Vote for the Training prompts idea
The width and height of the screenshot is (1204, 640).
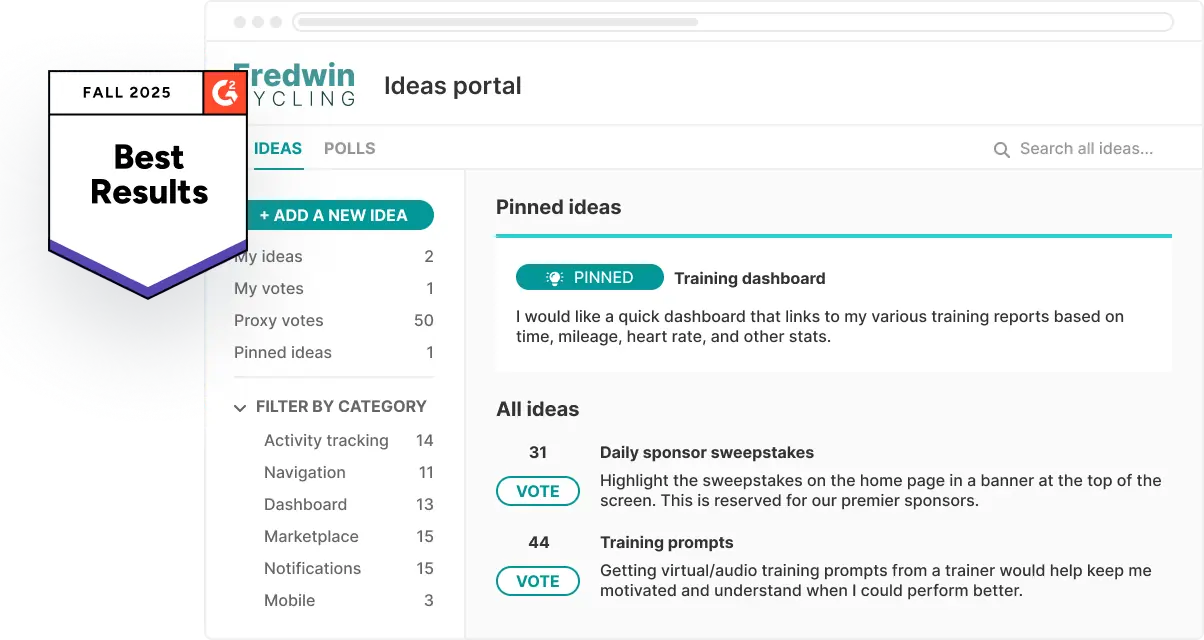[x=538, y=581]
